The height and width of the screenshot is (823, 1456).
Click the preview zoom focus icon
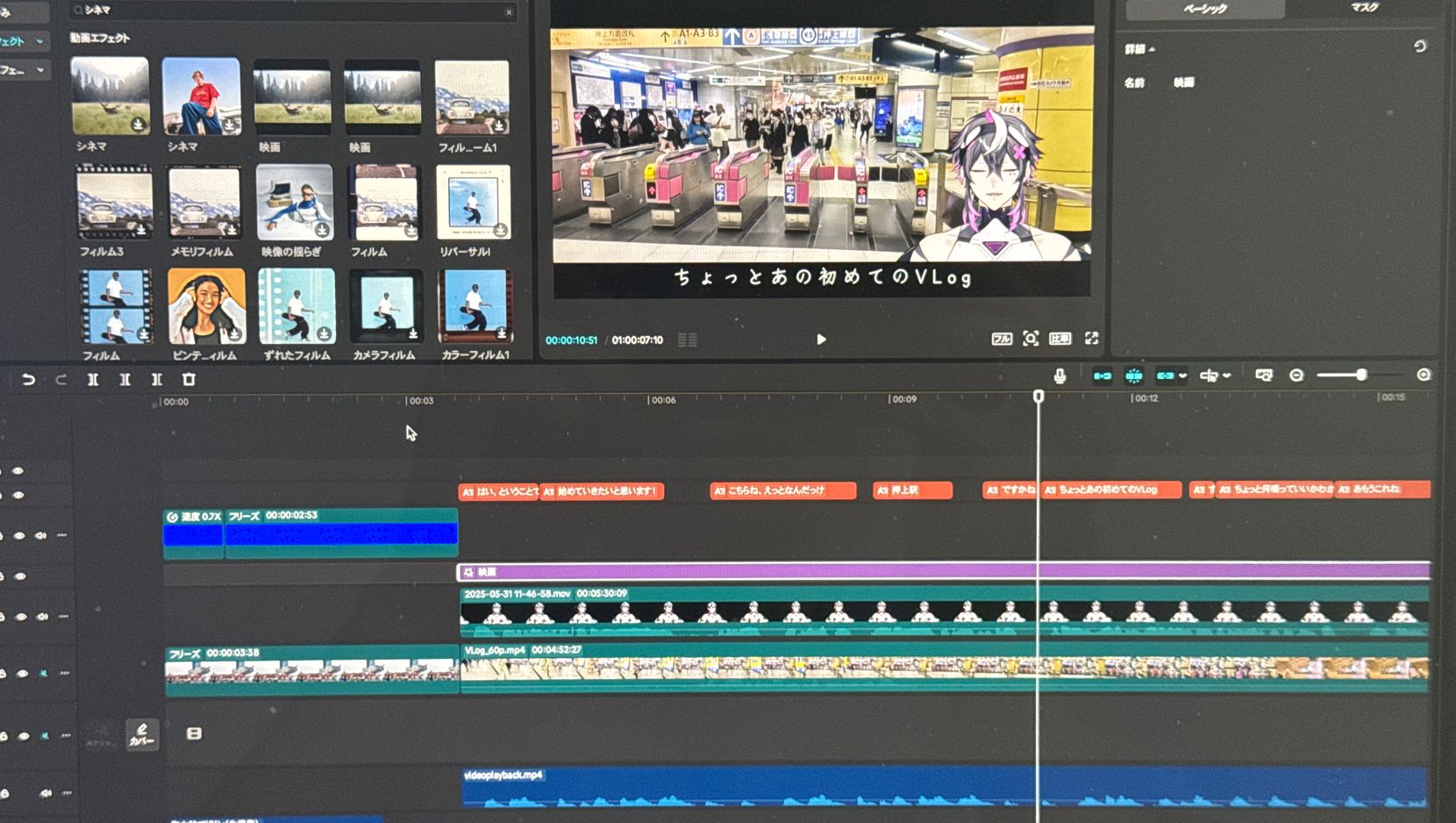pyautogui.click(x=1031, y=338)
